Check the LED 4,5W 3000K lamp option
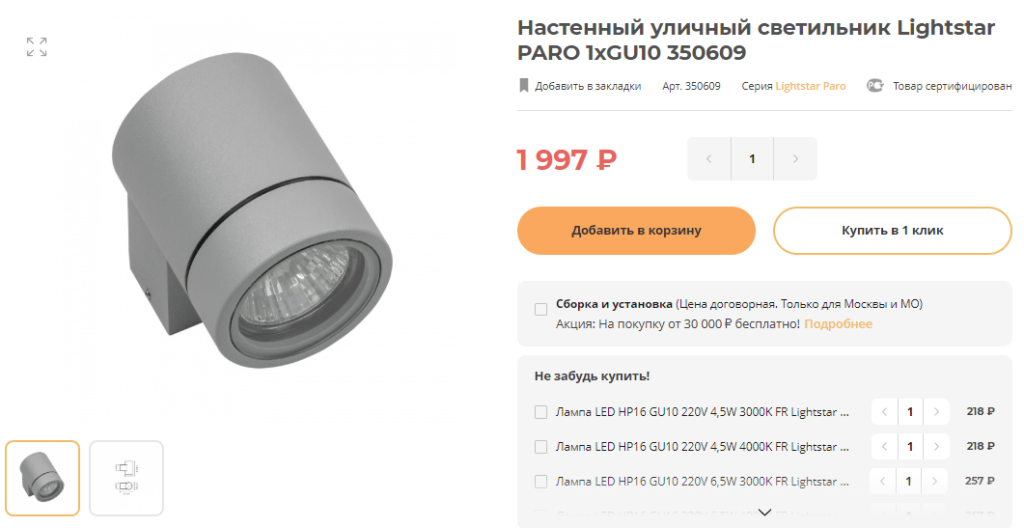1024x528 pixels. click(541, 412)
